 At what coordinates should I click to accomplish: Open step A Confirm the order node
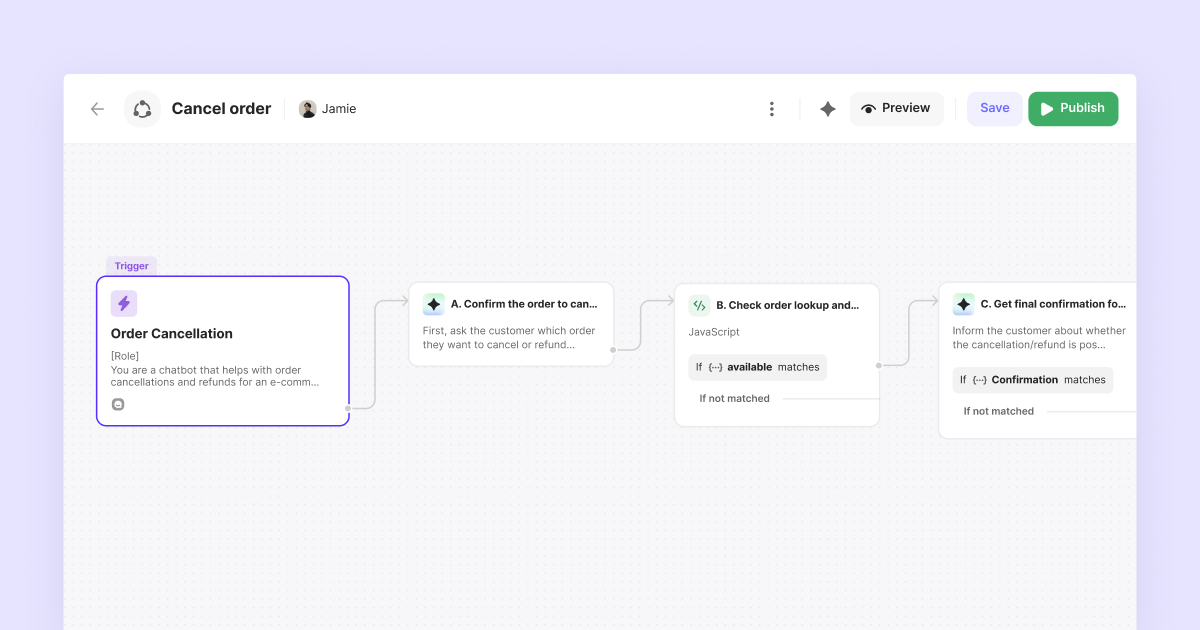[511, 324]
